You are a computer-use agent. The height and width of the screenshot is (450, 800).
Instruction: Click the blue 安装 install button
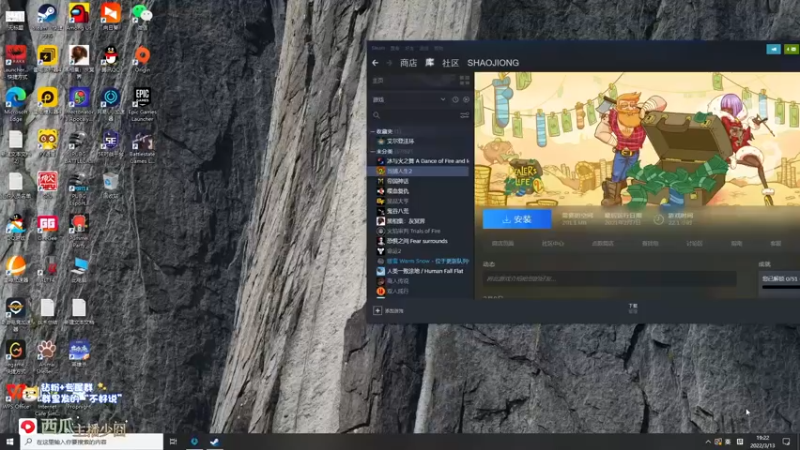(x=517, y=219)
